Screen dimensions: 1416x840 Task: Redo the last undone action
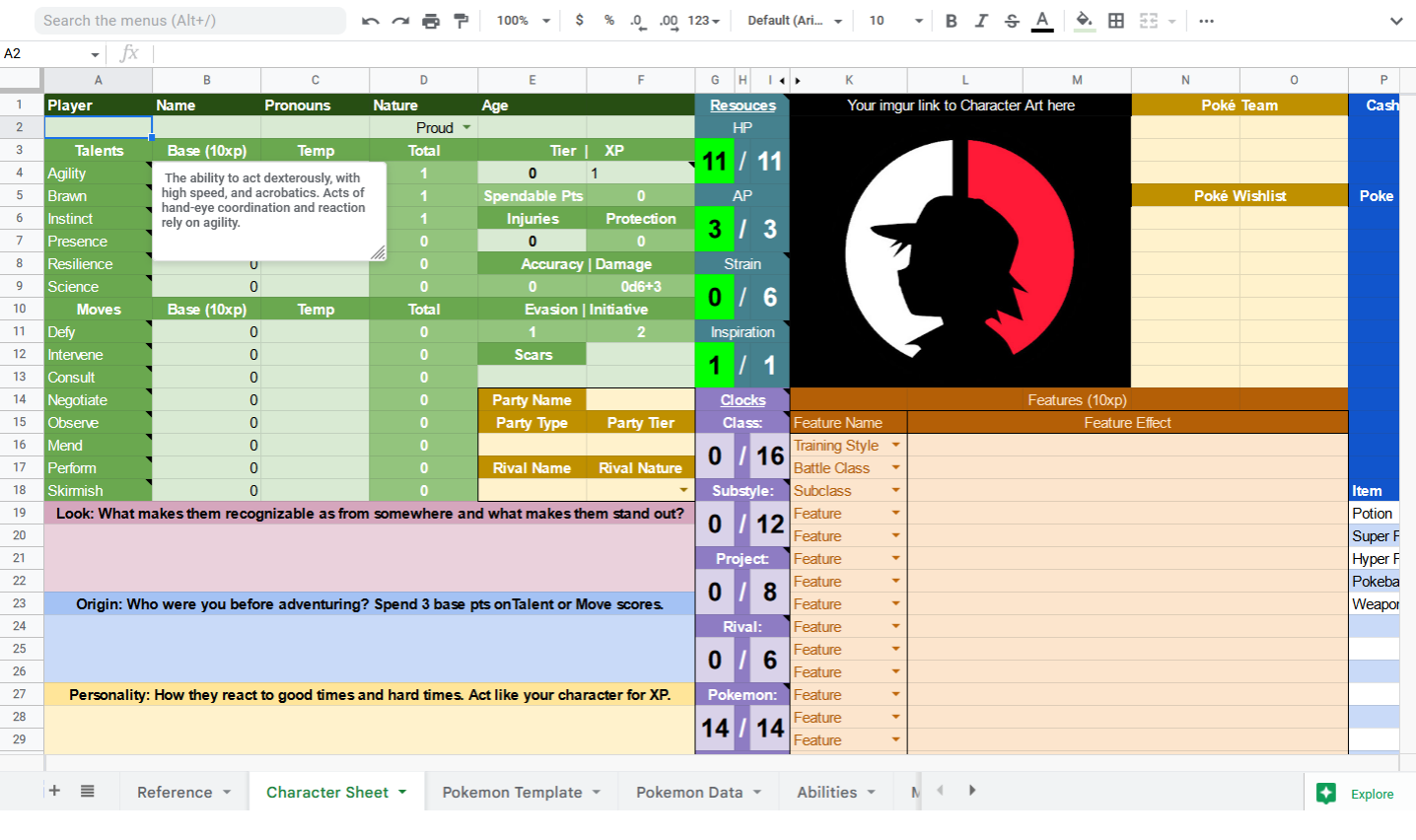[400, 21]
